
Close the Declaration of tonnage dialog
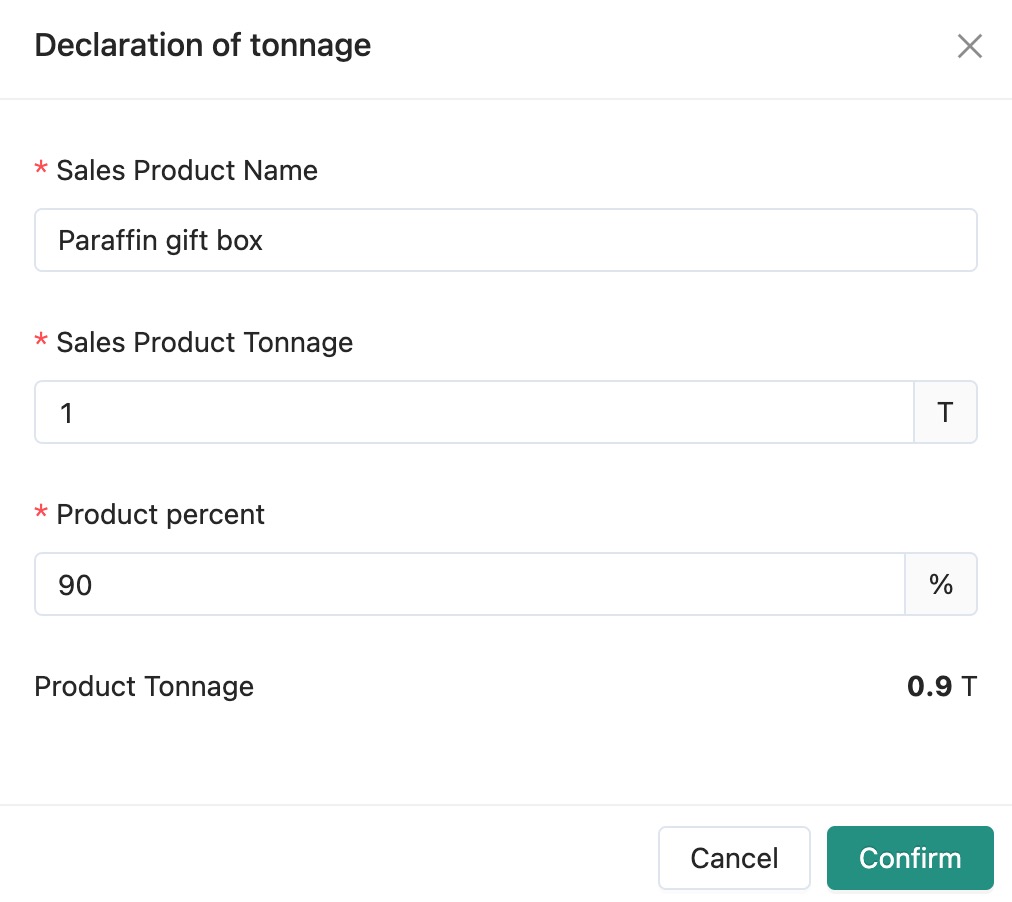click(969, 46)
